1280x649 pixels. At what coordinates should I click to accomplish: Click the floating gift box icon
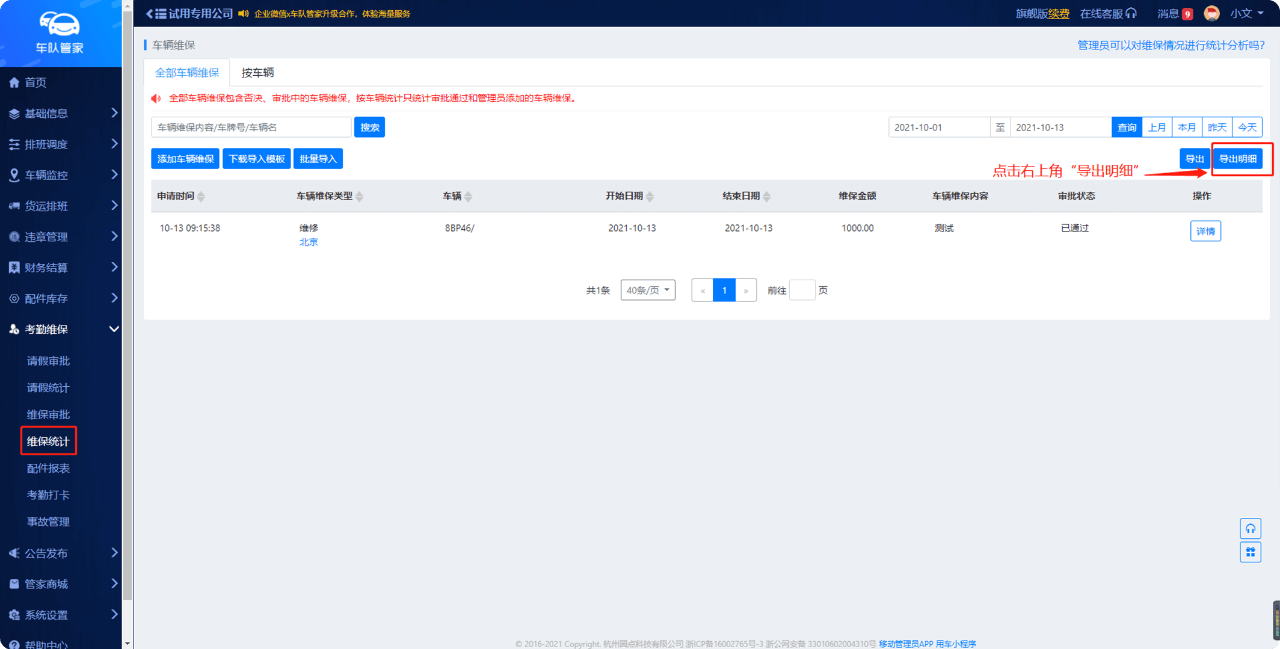coord(1250,552)
